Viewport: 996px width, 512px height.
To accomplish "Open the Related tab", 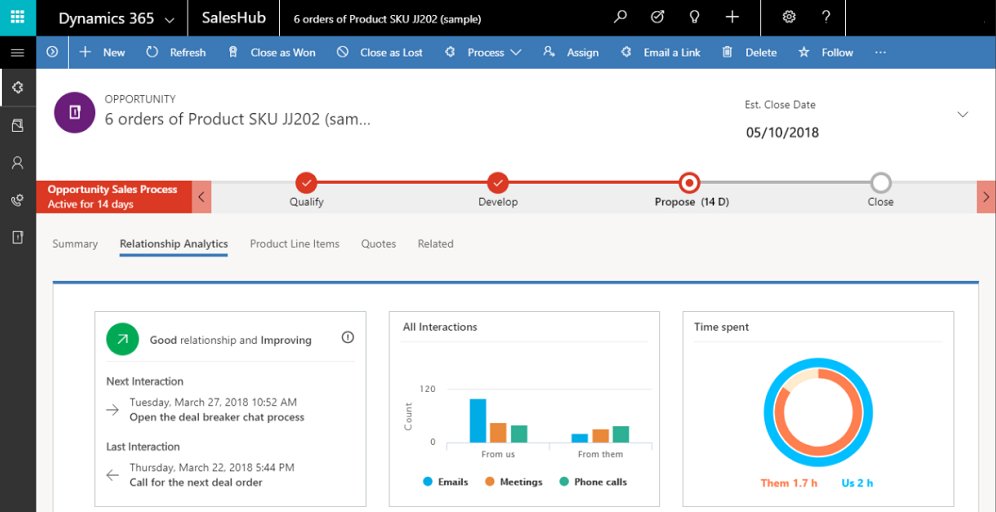I will click(436, 244).
